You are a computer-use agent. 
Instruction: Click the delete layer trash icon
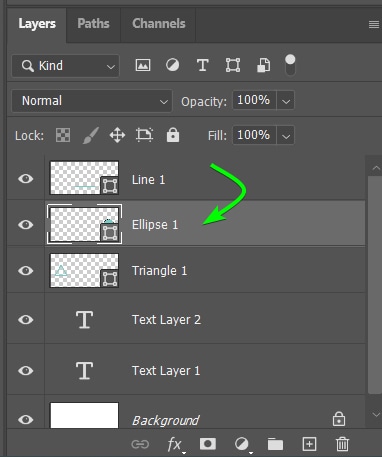342,444
